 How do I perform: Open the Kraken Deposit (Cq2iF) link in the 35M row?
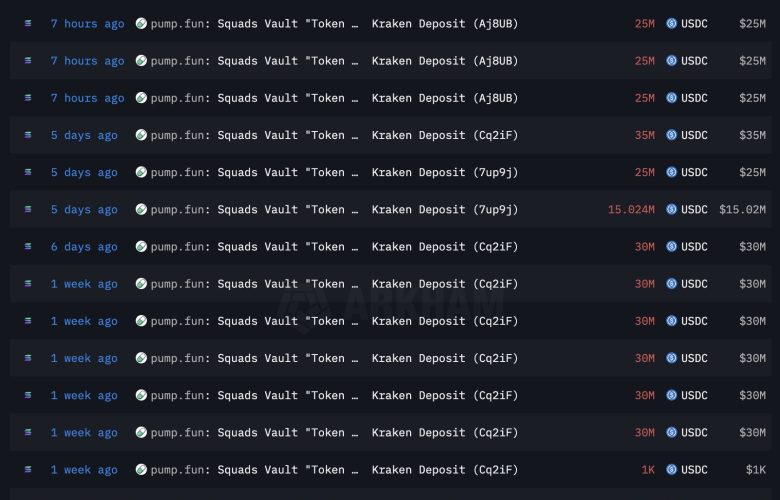click(x=445, y=135)
